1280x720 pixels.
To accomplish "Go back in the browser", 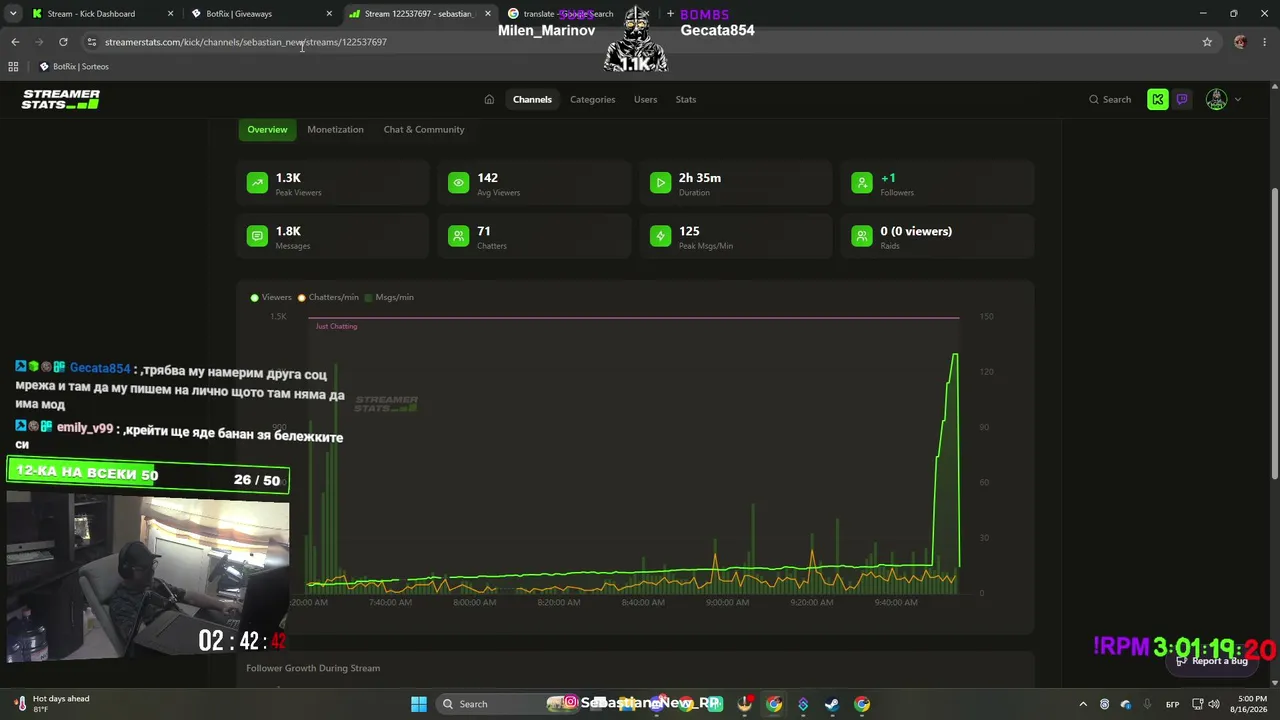I will (x=15, y=42).
